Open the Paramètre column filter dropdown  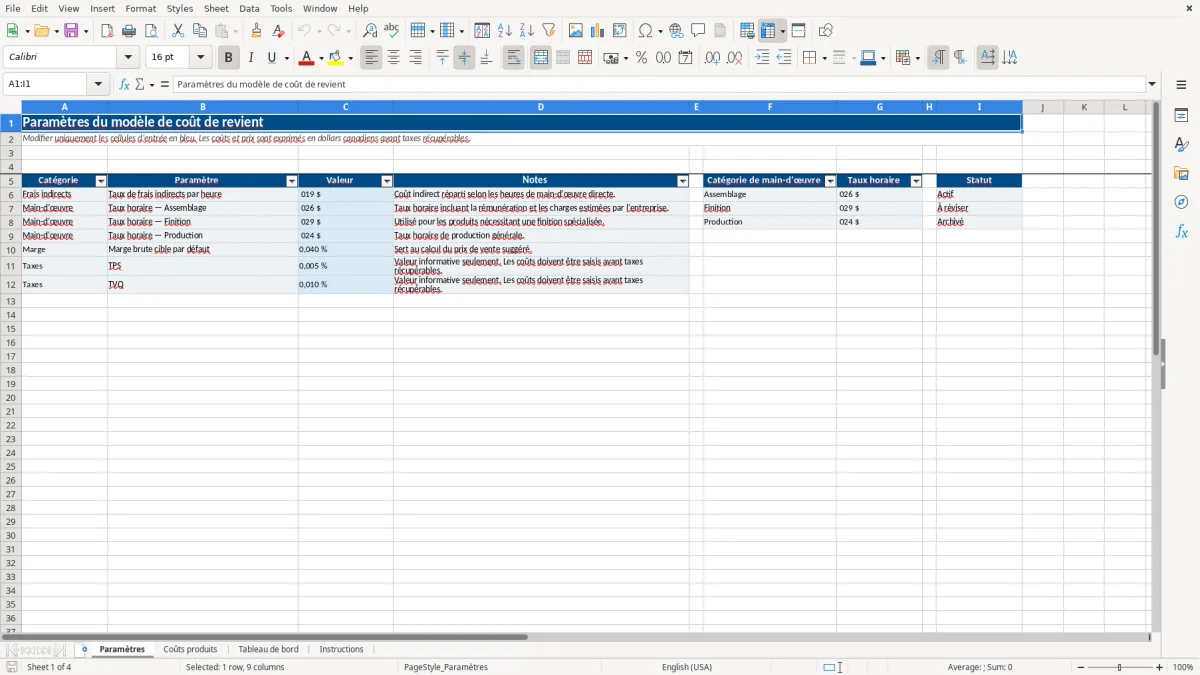[292, 181]
